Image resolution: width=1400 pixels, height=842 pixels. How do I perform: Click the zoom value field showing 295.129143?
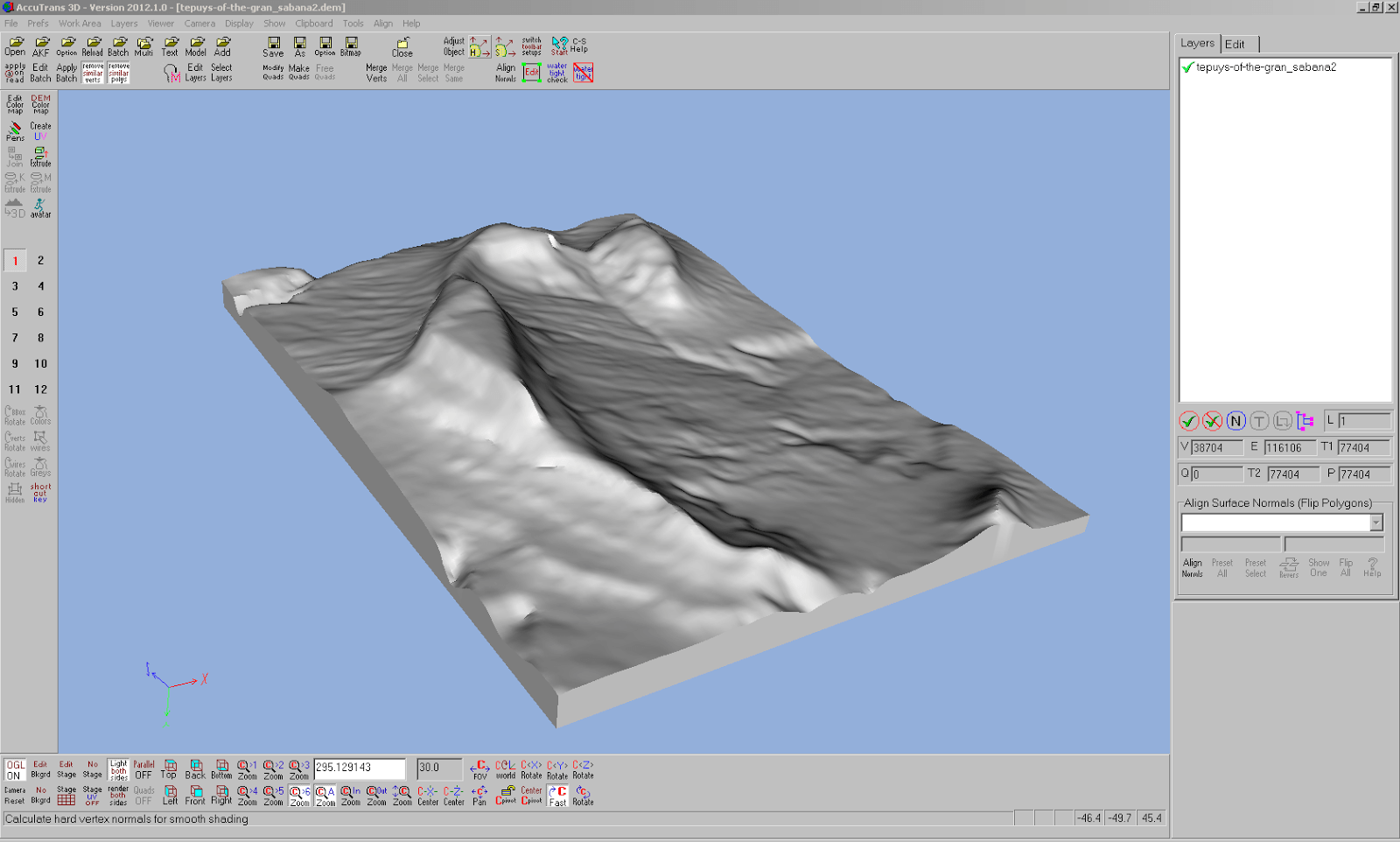click(359, 768)
